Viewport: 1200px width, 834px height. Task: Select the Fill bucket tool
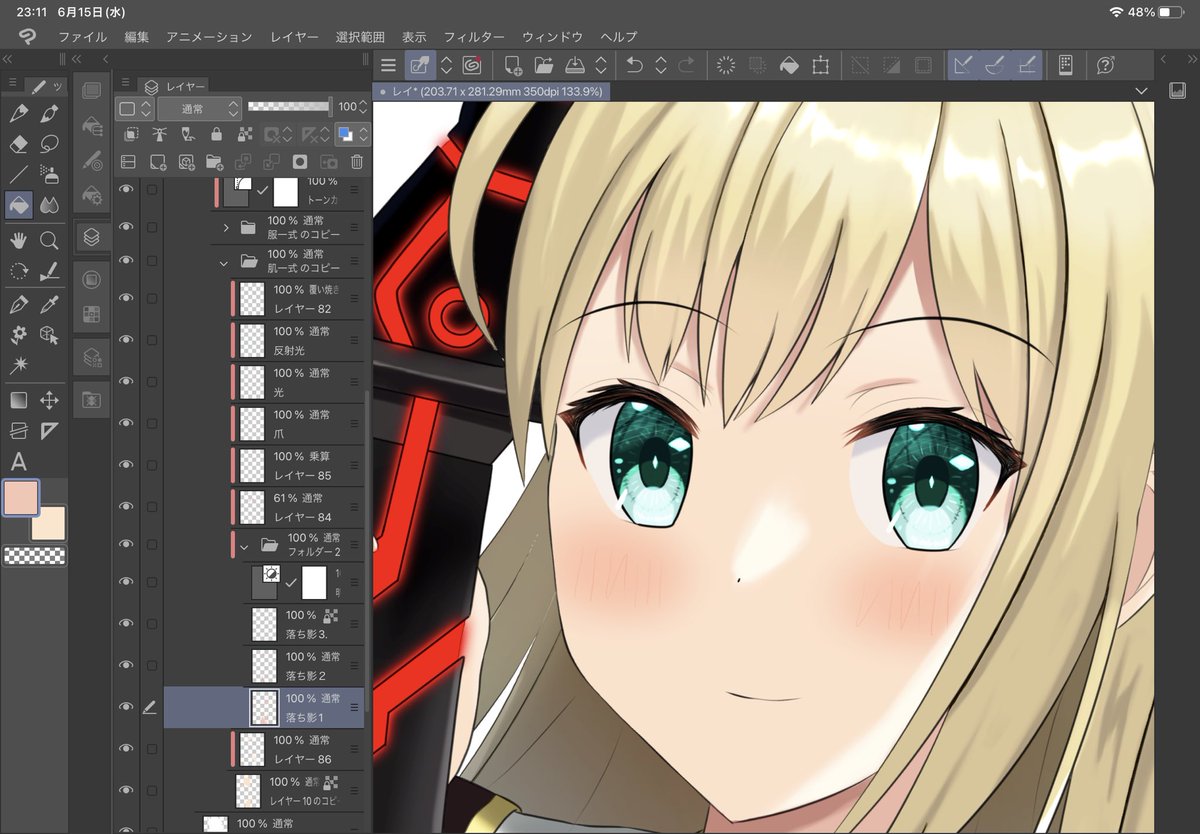18,205
